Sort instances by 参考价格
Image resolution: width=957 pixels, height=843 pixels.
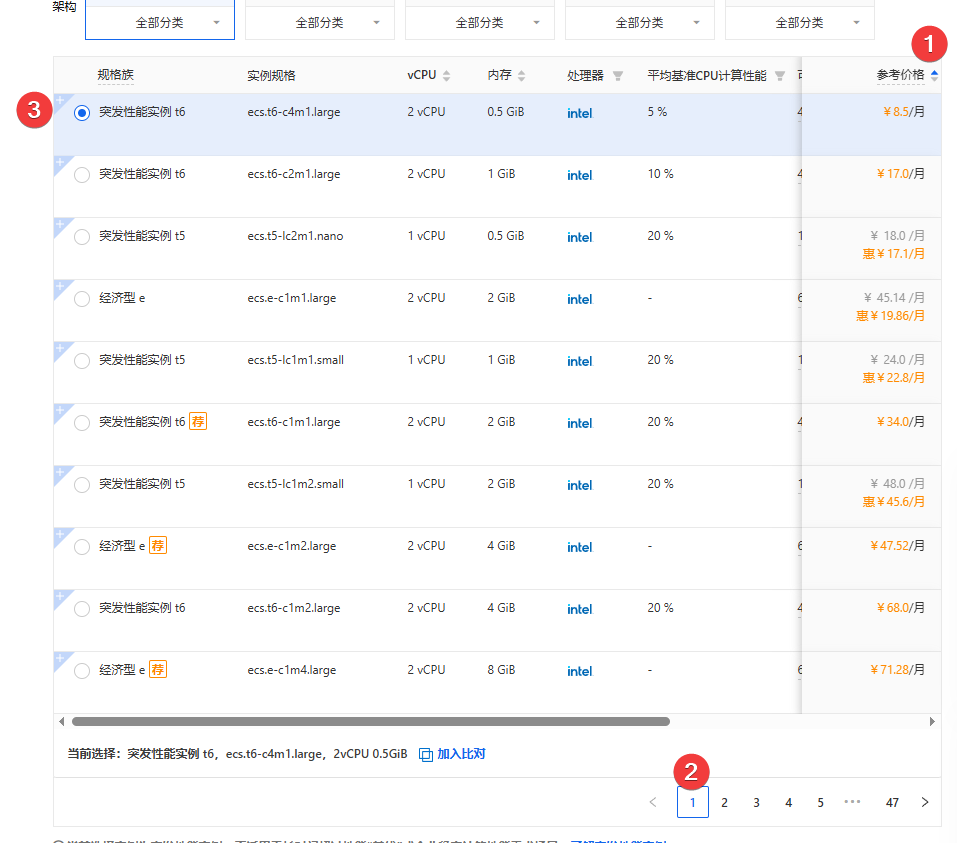pos(934,75)
